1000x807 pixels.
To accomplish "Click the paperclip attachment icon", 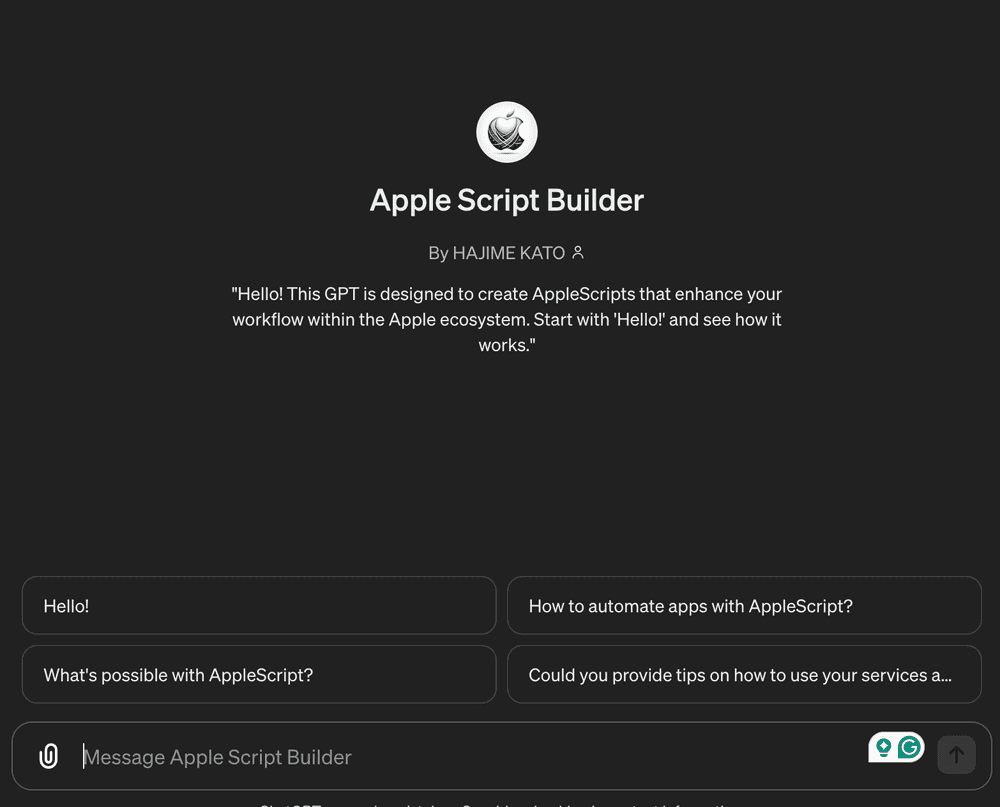I will (48, 755).
